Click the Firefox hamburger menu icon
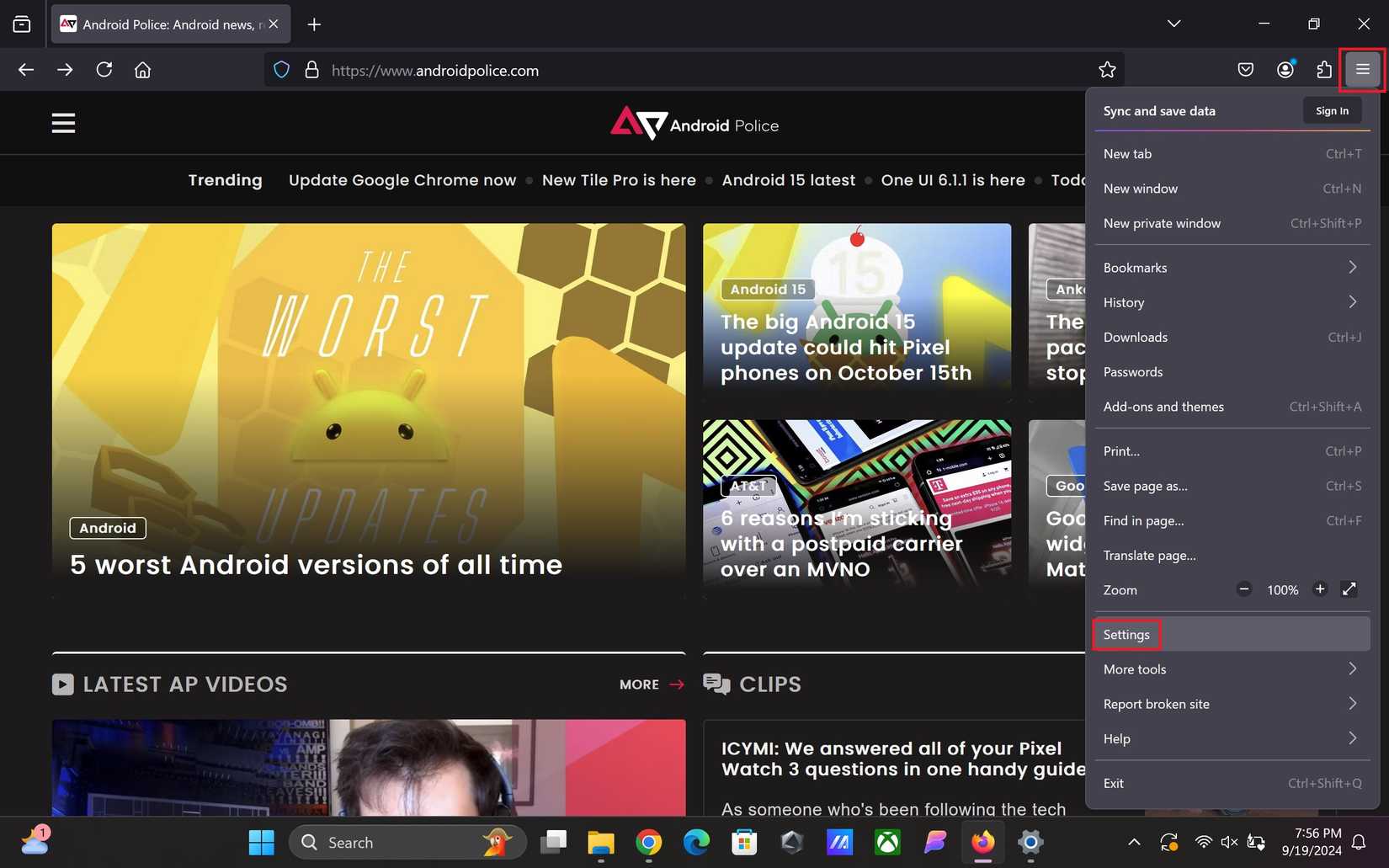Image resolution: width=1389 pixels, height=868 pixels. click(x=1362, y=70)
